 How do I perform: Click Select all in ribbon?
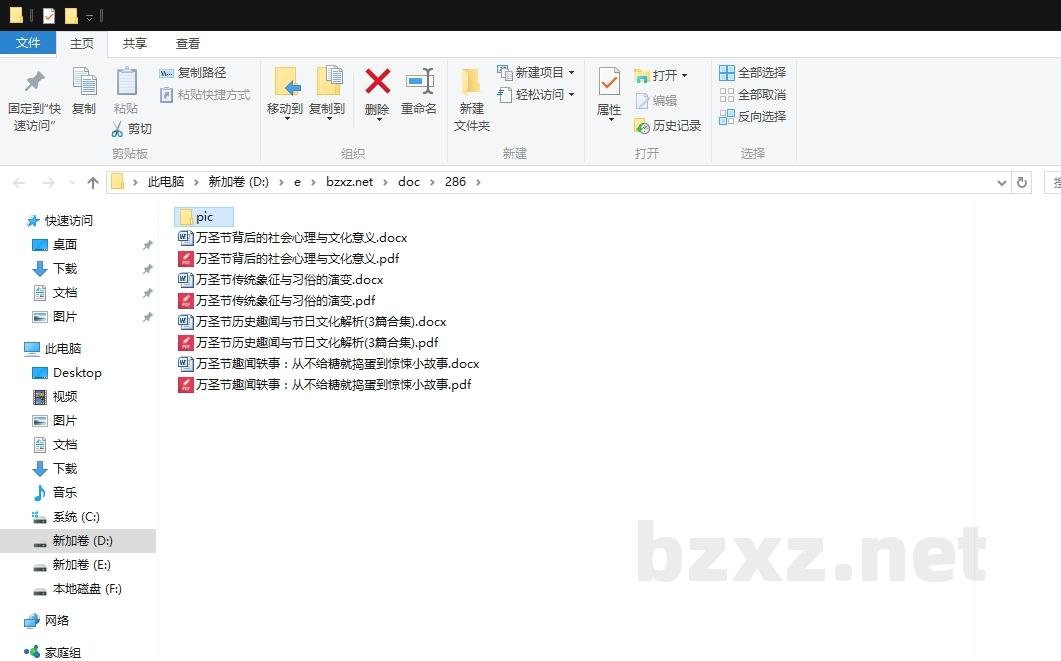coord(752,73)
